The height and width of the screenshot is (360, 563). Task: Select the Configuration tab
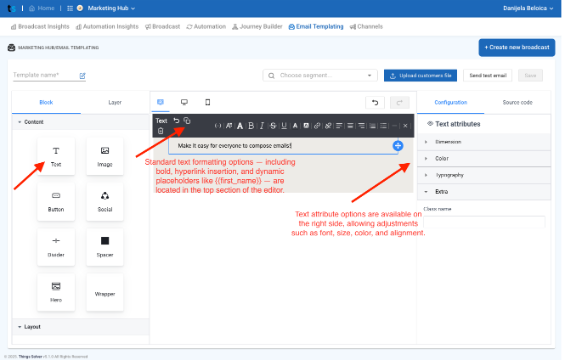pyautogui.click(x=451, y=103)
